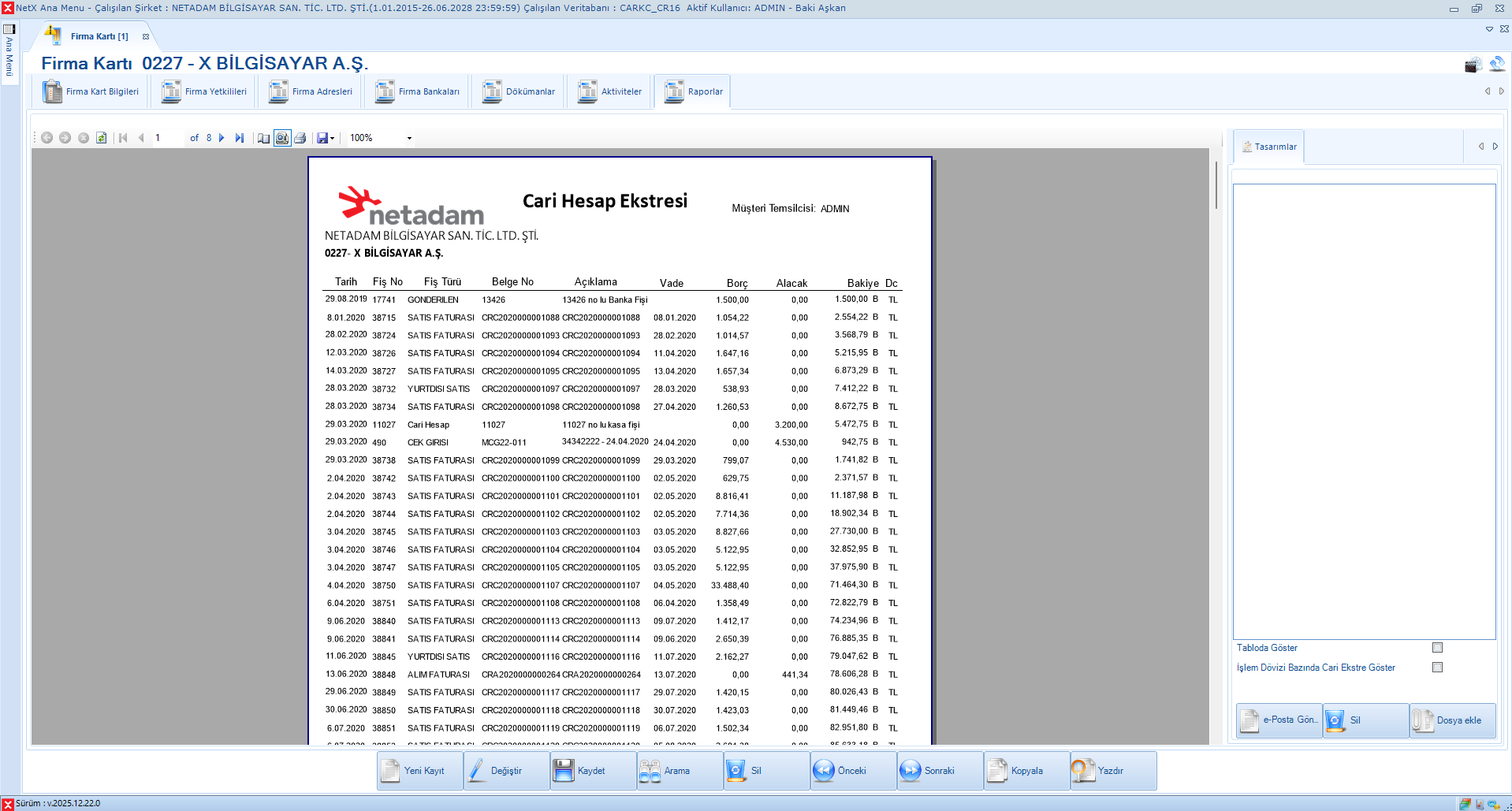Image resolution: width=1512 pixels, height=811 pixels.
Task: Save the report using the export disk icon
Action: pos(322,138)
